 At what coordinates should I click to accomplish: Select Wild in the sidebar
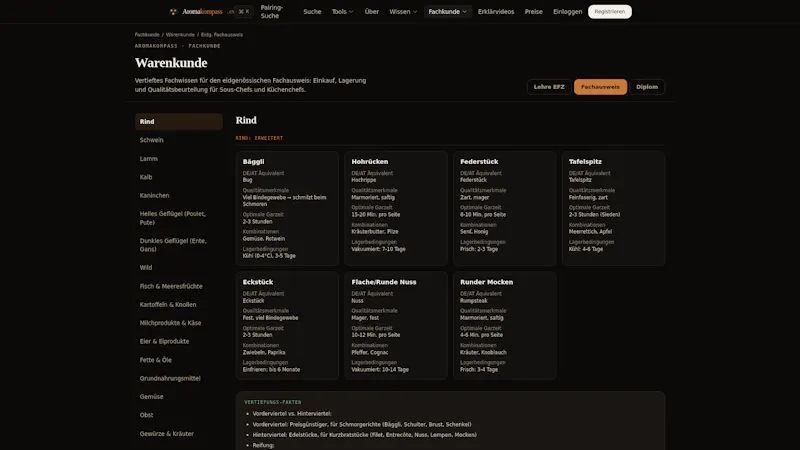(179, 267)
